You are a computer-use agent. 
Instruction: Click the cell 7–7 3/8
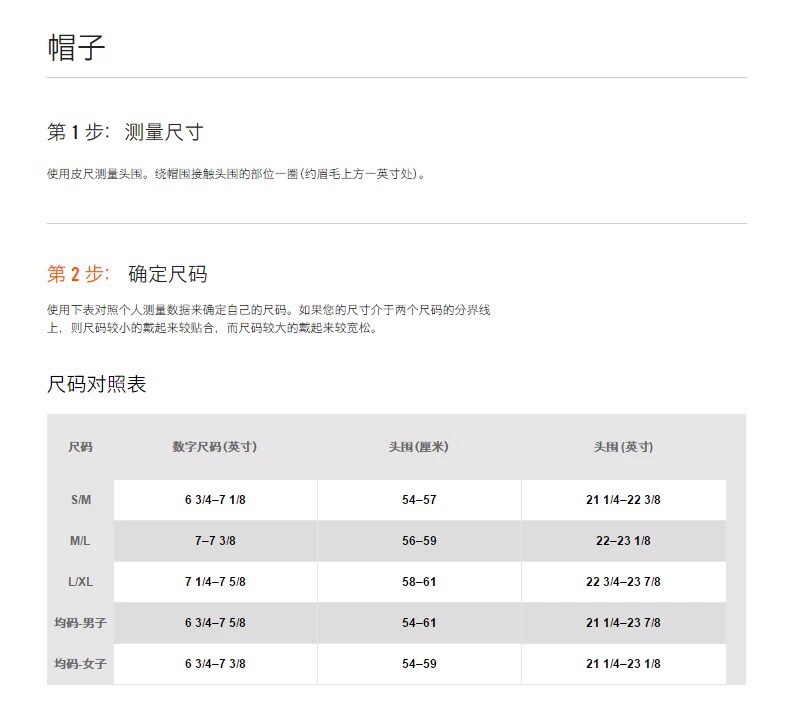click(215, 541)
